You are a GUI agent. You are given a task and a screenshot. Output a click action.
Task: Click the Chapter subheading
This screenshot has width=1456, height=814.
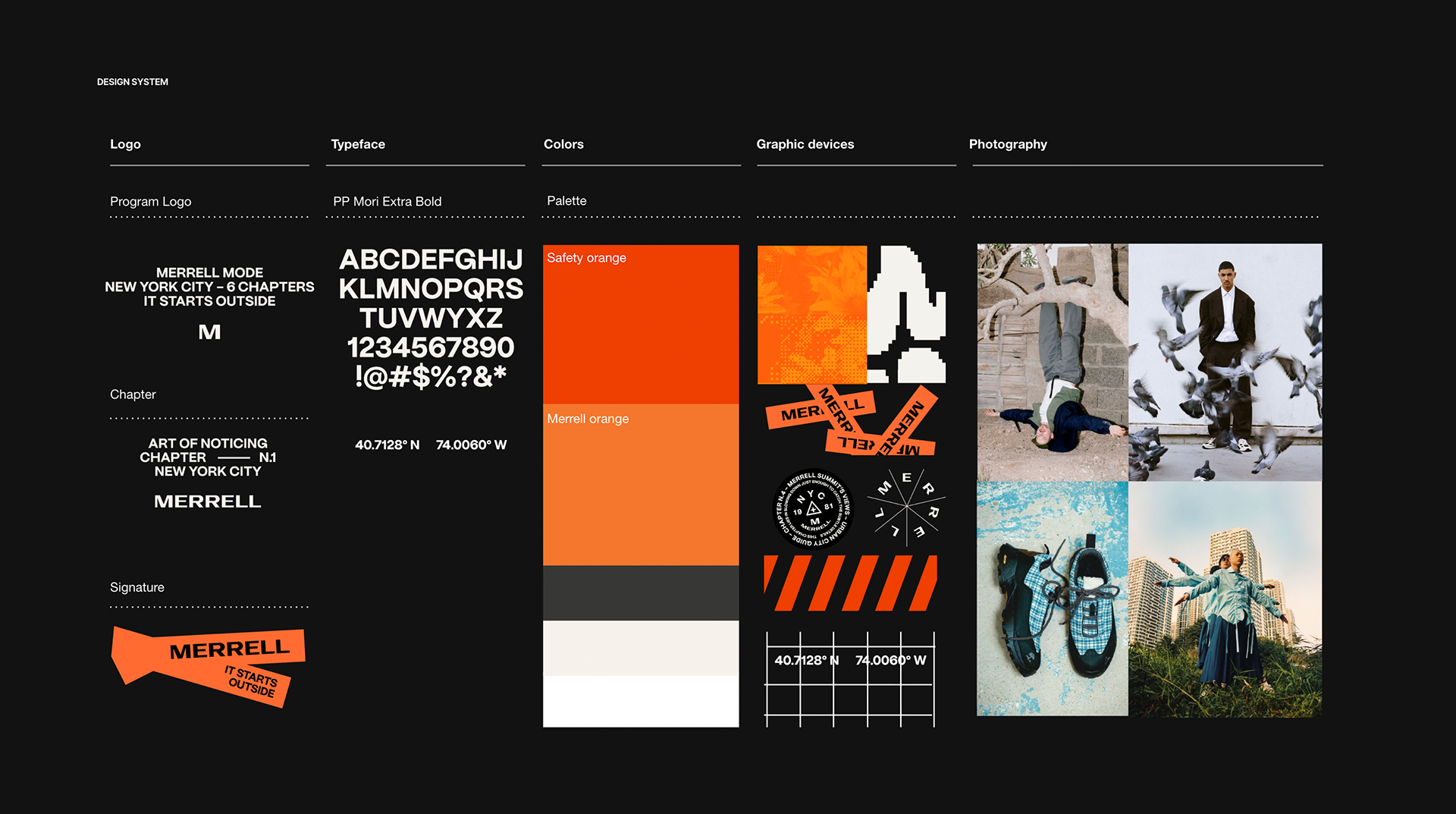(133, 394)
